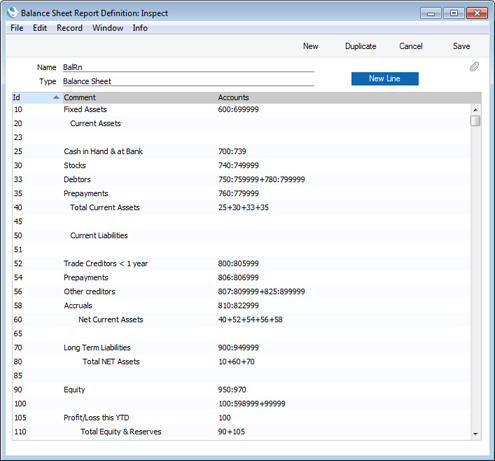This screenshot has width=495, height=461.
Task: Click the Save button
Action: click(461, 46)
